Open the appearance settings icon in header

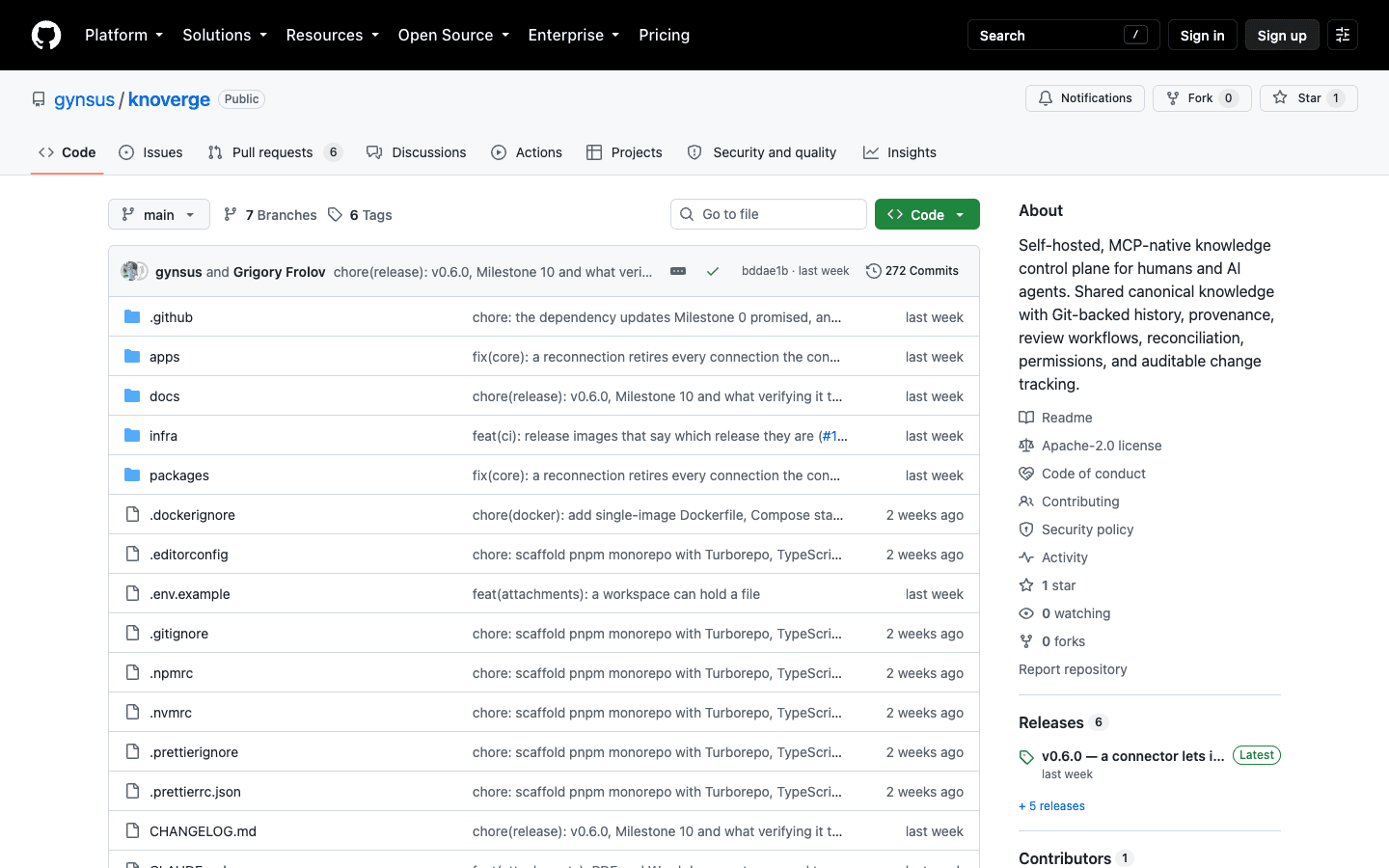pos(1343,35)
